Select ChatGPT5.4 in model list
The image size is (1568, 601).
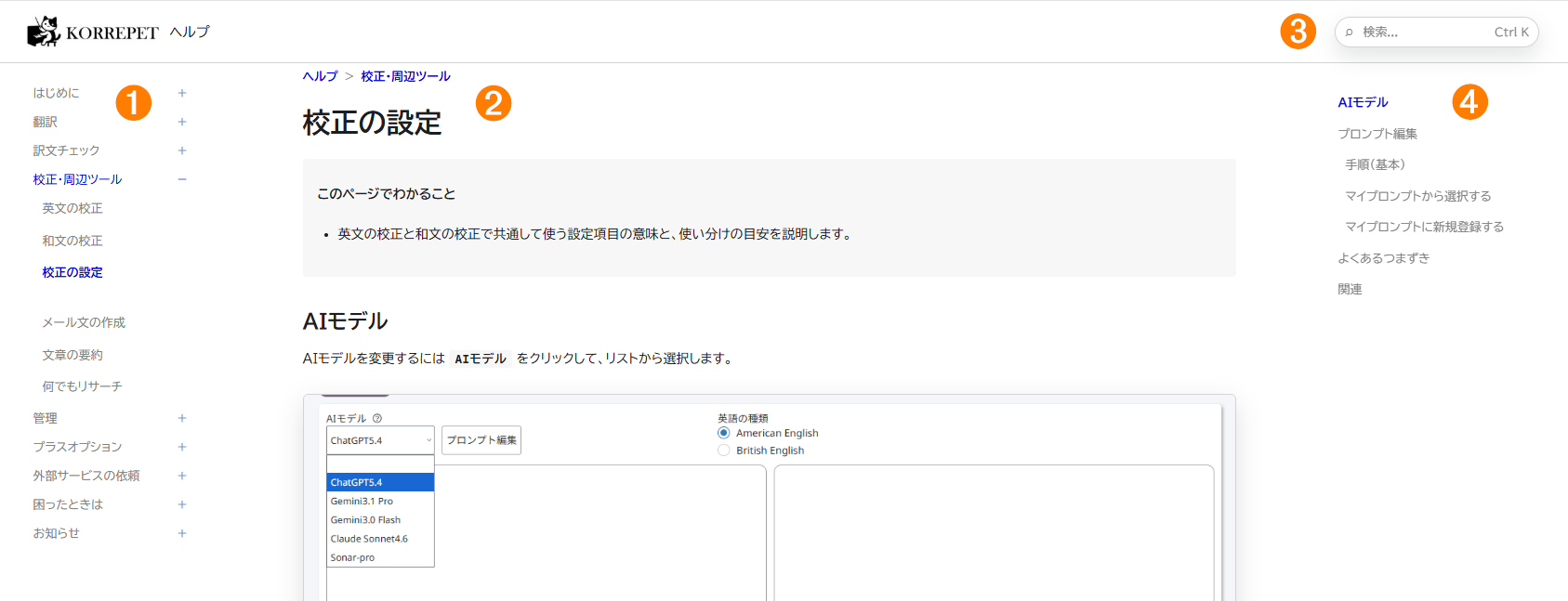[380, 482]
